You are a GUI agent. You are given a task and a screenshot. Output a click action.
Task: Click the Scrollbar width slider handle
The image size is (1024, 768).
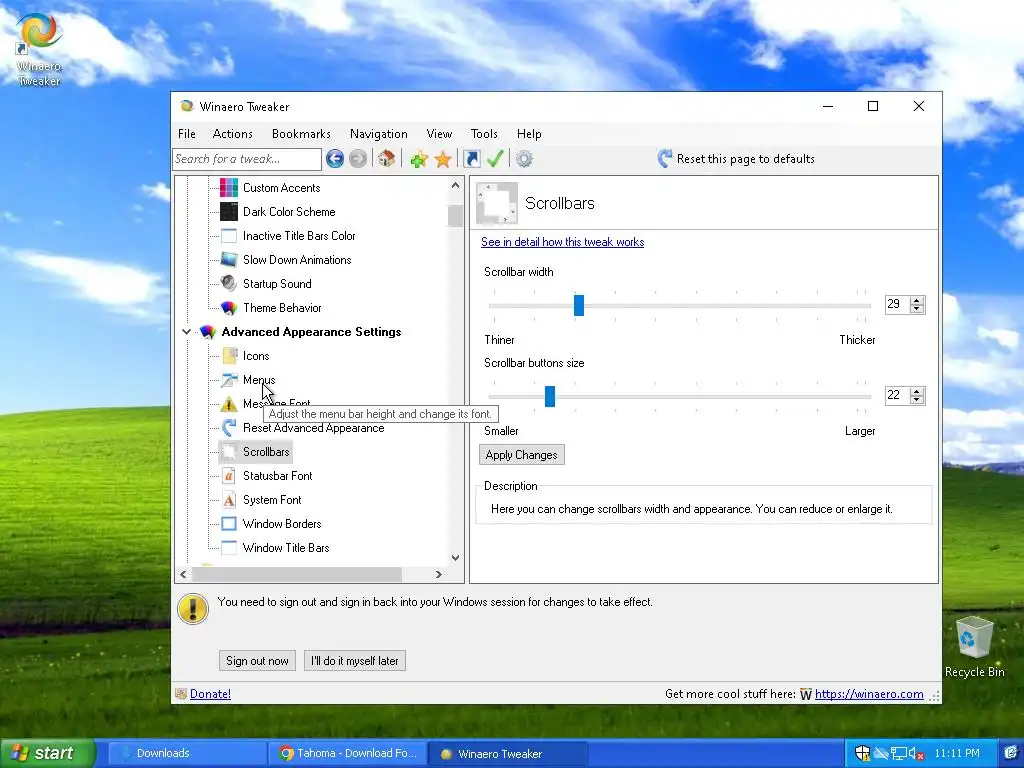[x=579, y=305]
